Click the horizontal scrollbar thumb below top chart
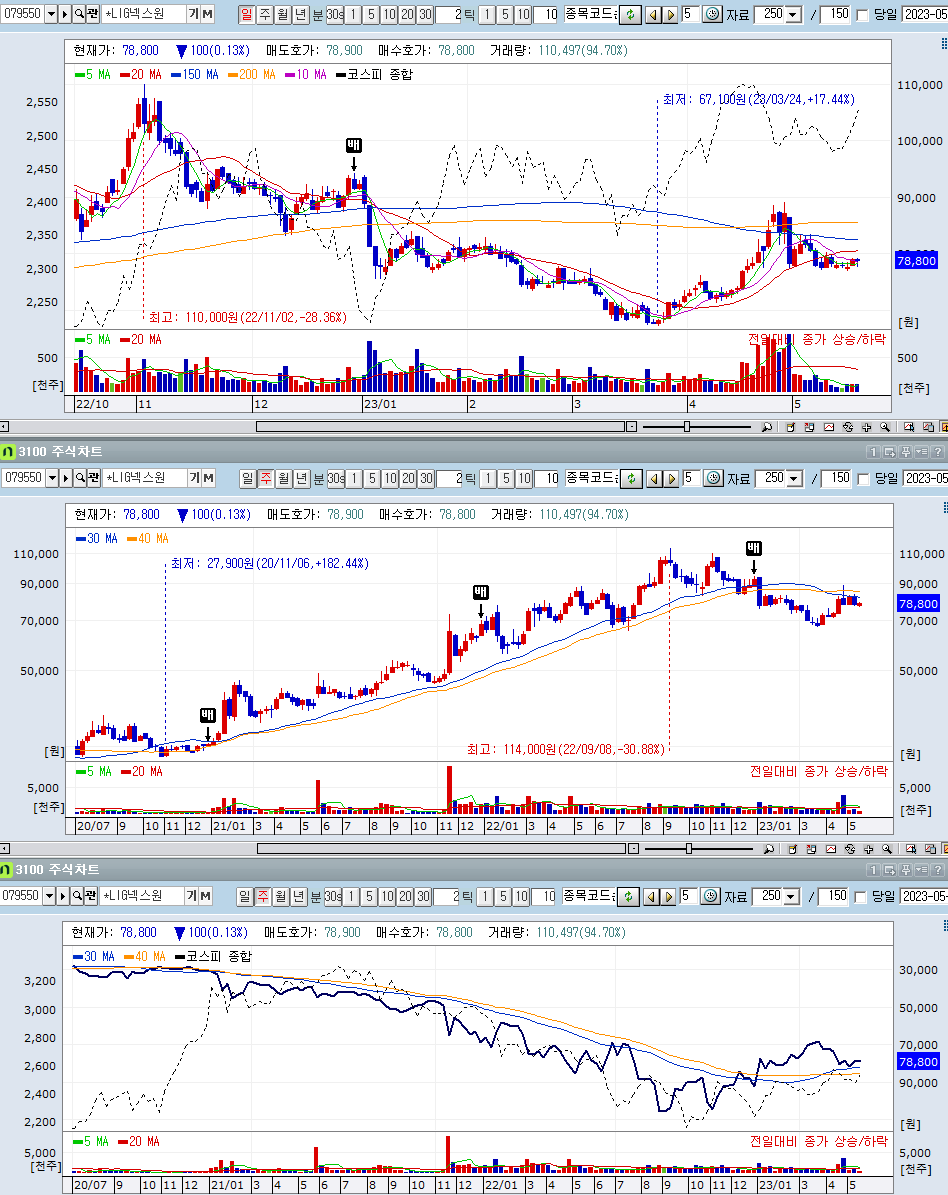This screenshot has width=948, height=1195. coord(440,427)
